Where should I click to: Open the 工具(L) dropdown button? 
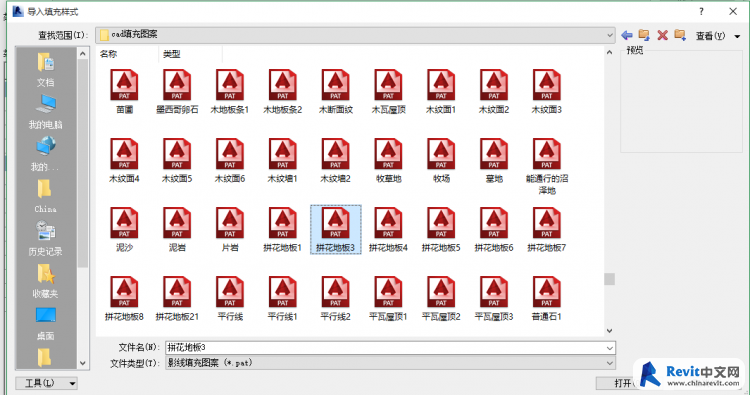click(46, 383)
